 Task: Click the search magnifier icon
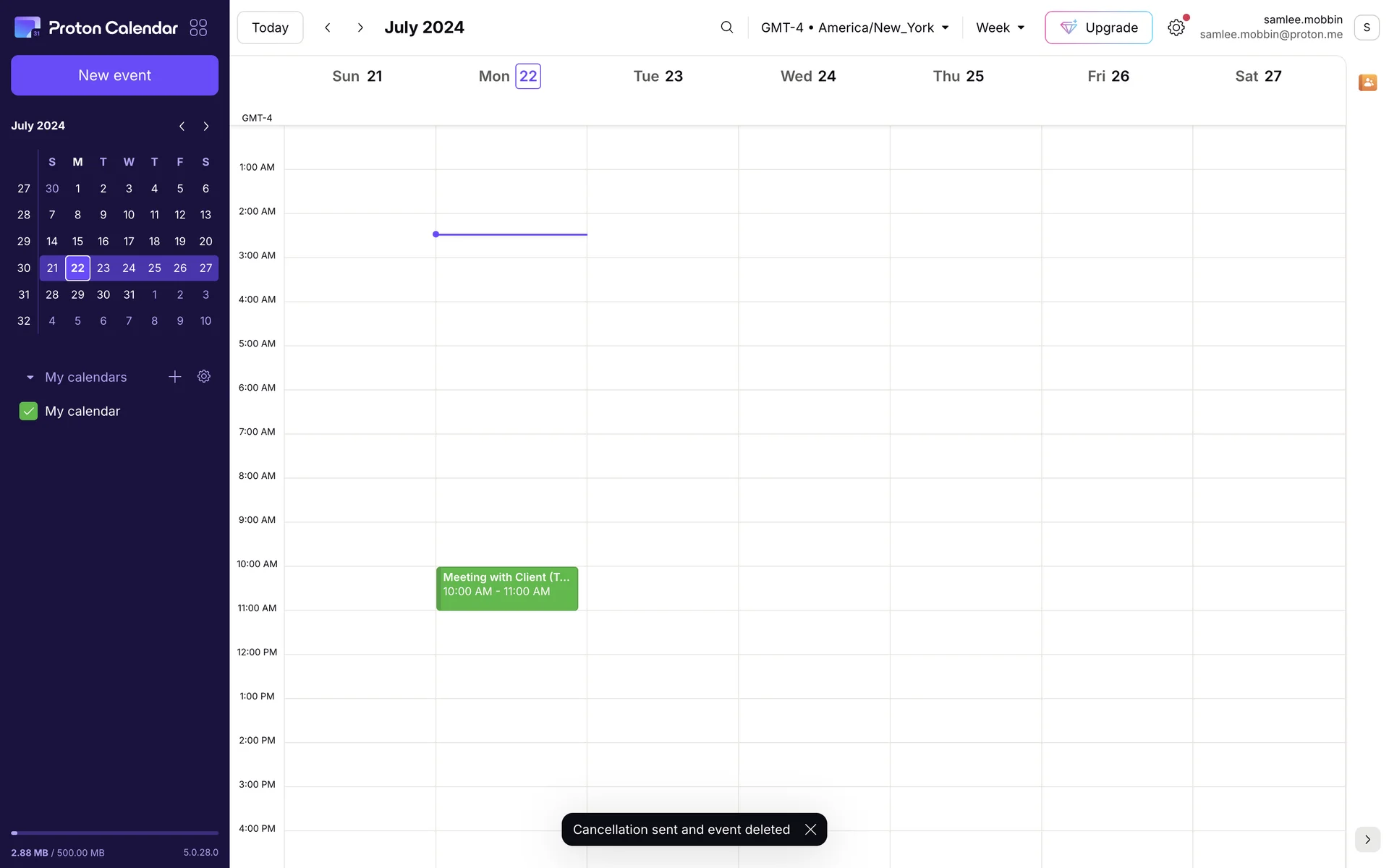[x=726, y=27]
